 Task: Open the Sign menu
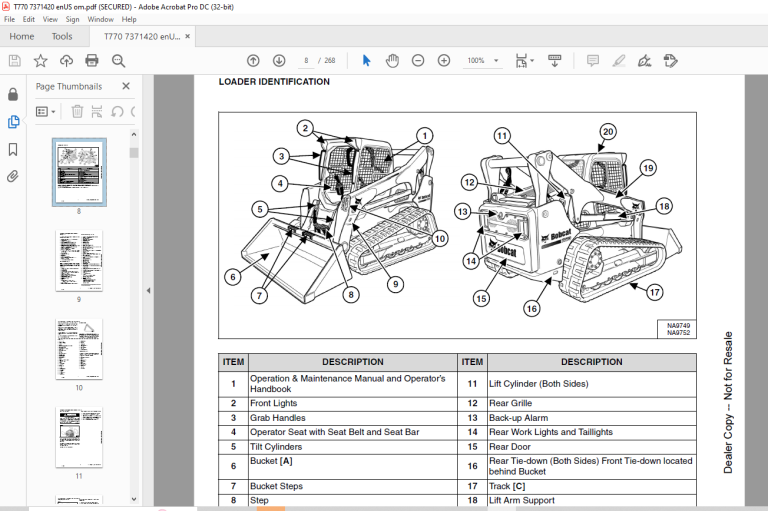pyautogui.click(x=72, y=20)
